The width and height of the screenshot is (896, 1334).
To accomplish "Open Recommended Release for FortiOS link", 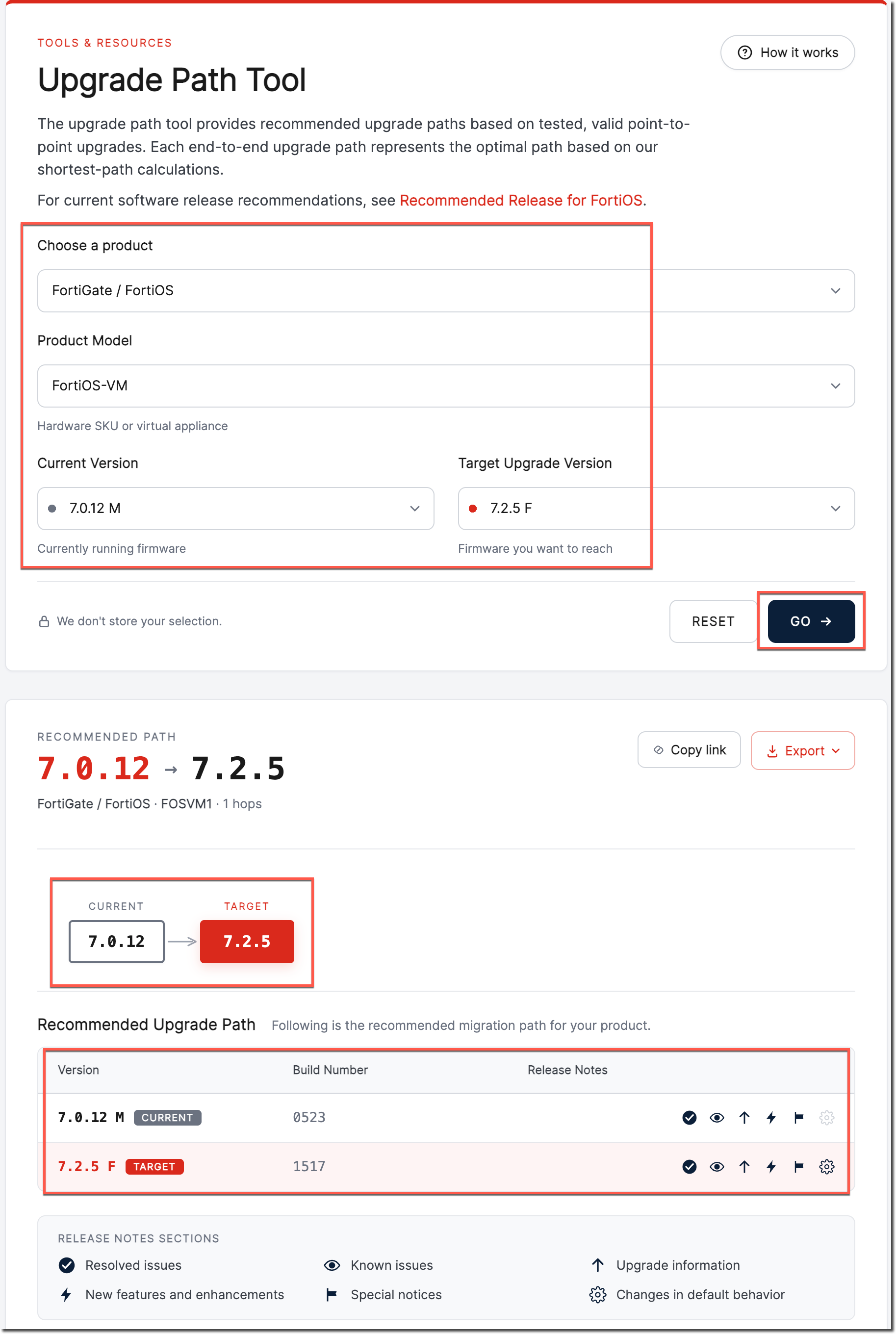I will (x=520, y=201).
